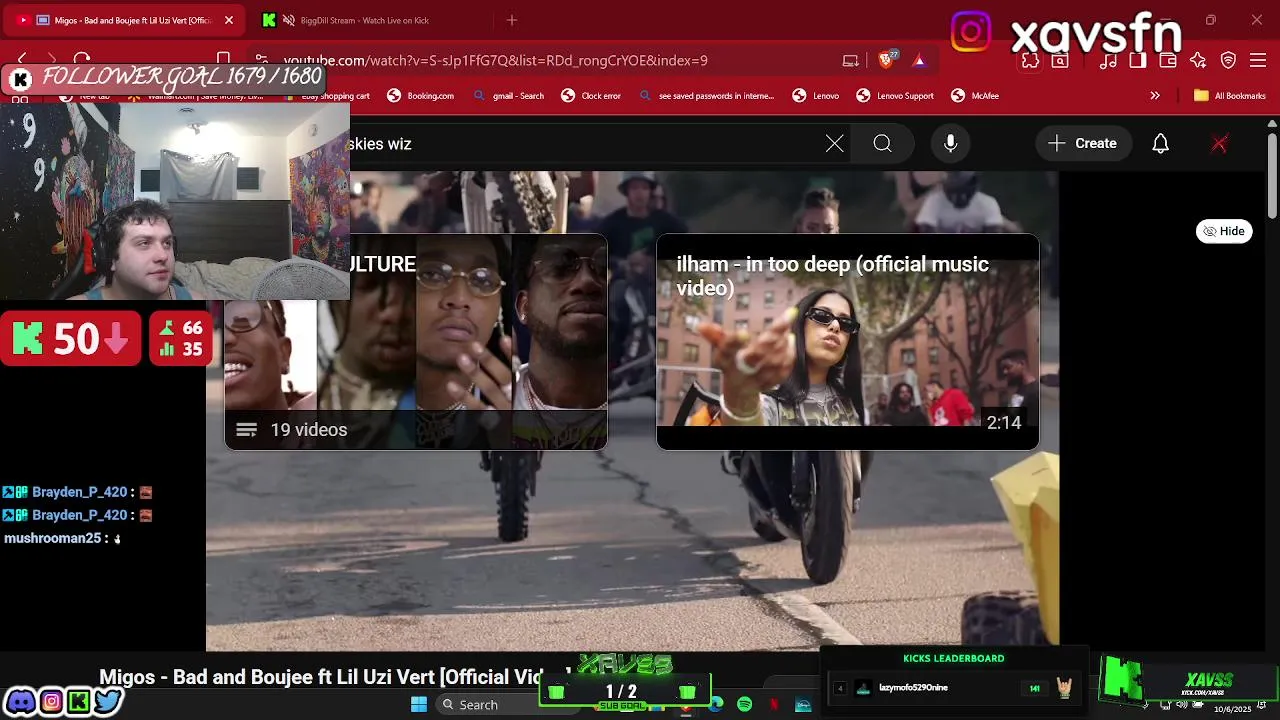Open the Lenovo Support bookmark
The width and height of the screenshot is (1280, 720).
pos(895,96)
